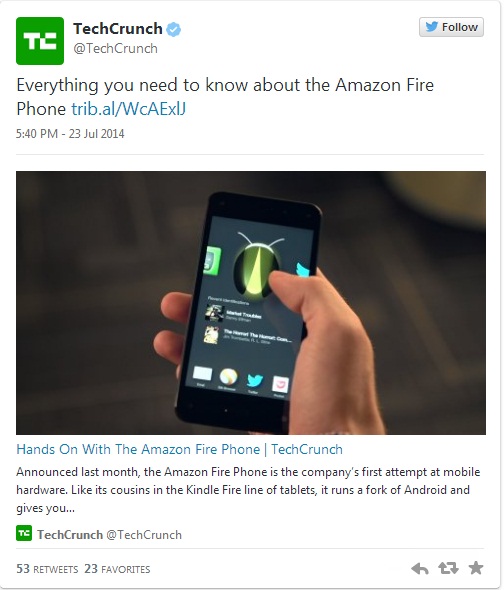
Task: Click the Twitter bird on Follow button
Action: pyautogui.click(x=432, y=26)
